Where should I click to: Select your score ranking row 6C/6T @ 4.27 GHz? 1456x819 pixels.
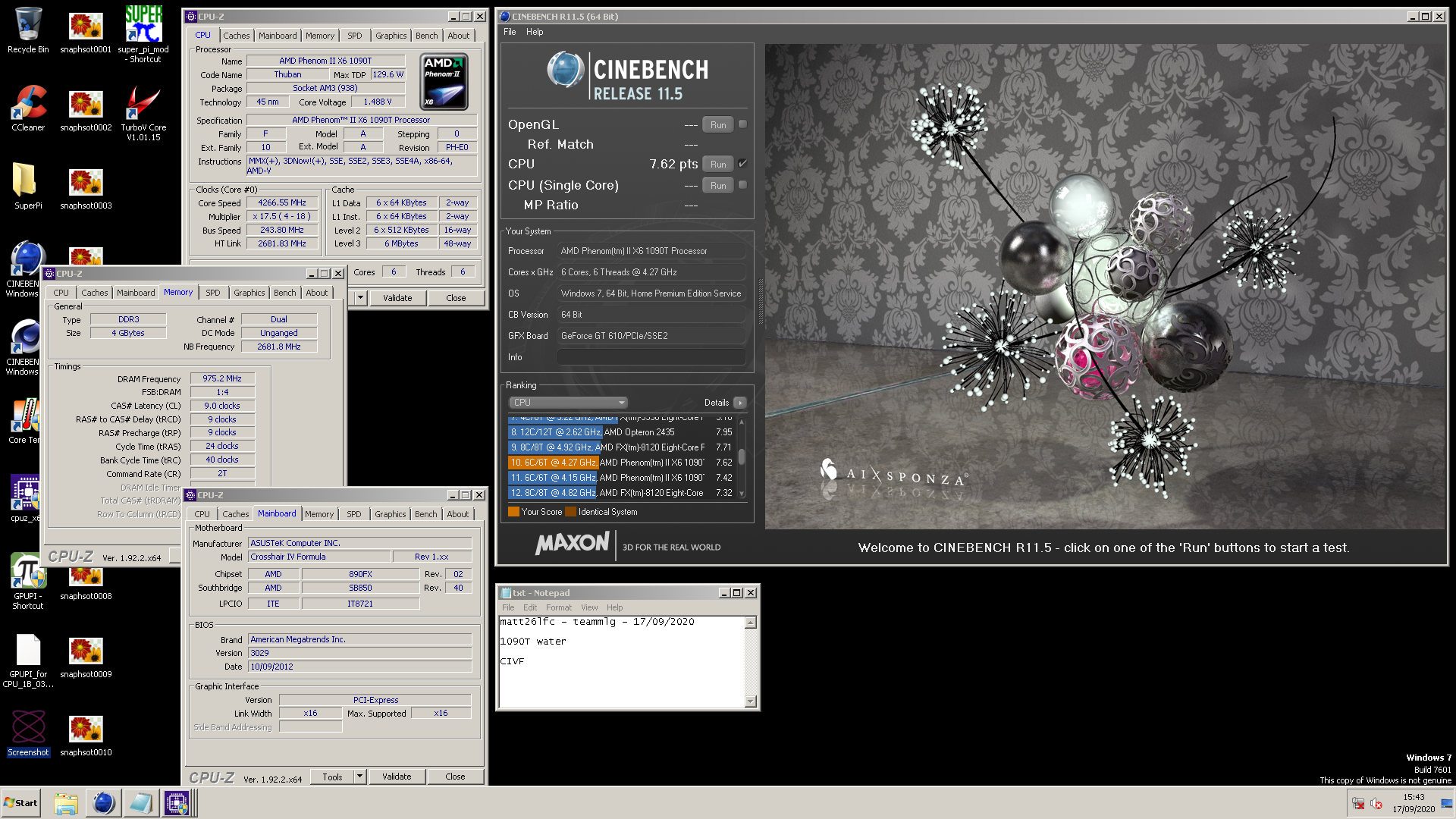(622, 463)
